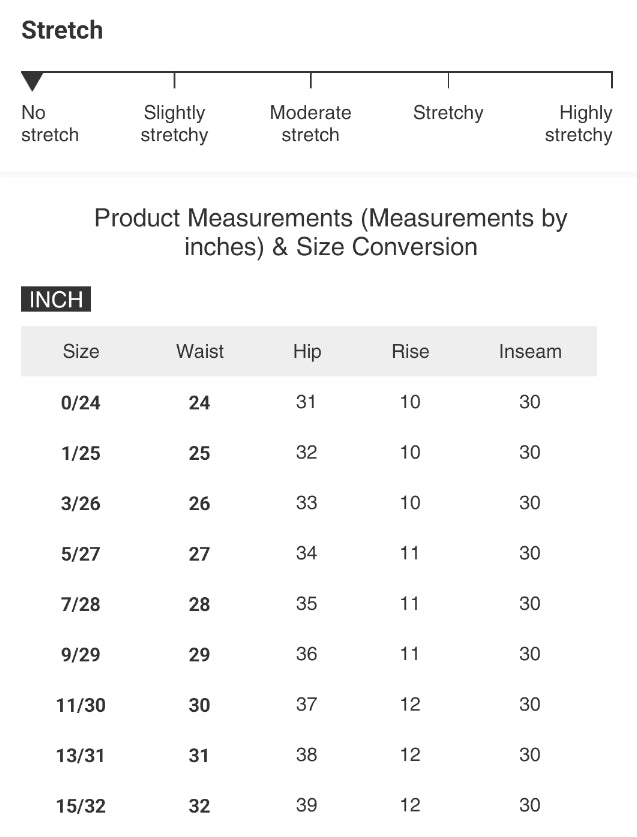637x837 pixels.
Task: Select the 3/26 size label
Action: tap(81, 503)
